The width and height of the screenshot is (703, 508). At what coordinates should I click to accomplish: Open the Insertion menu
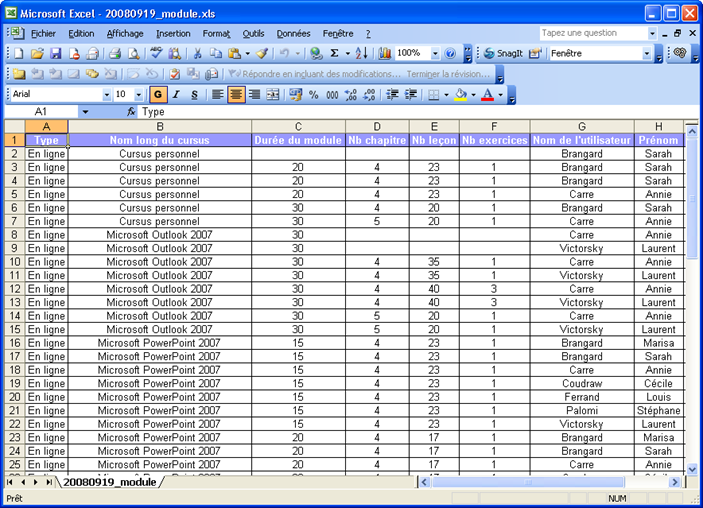(173, 33)
